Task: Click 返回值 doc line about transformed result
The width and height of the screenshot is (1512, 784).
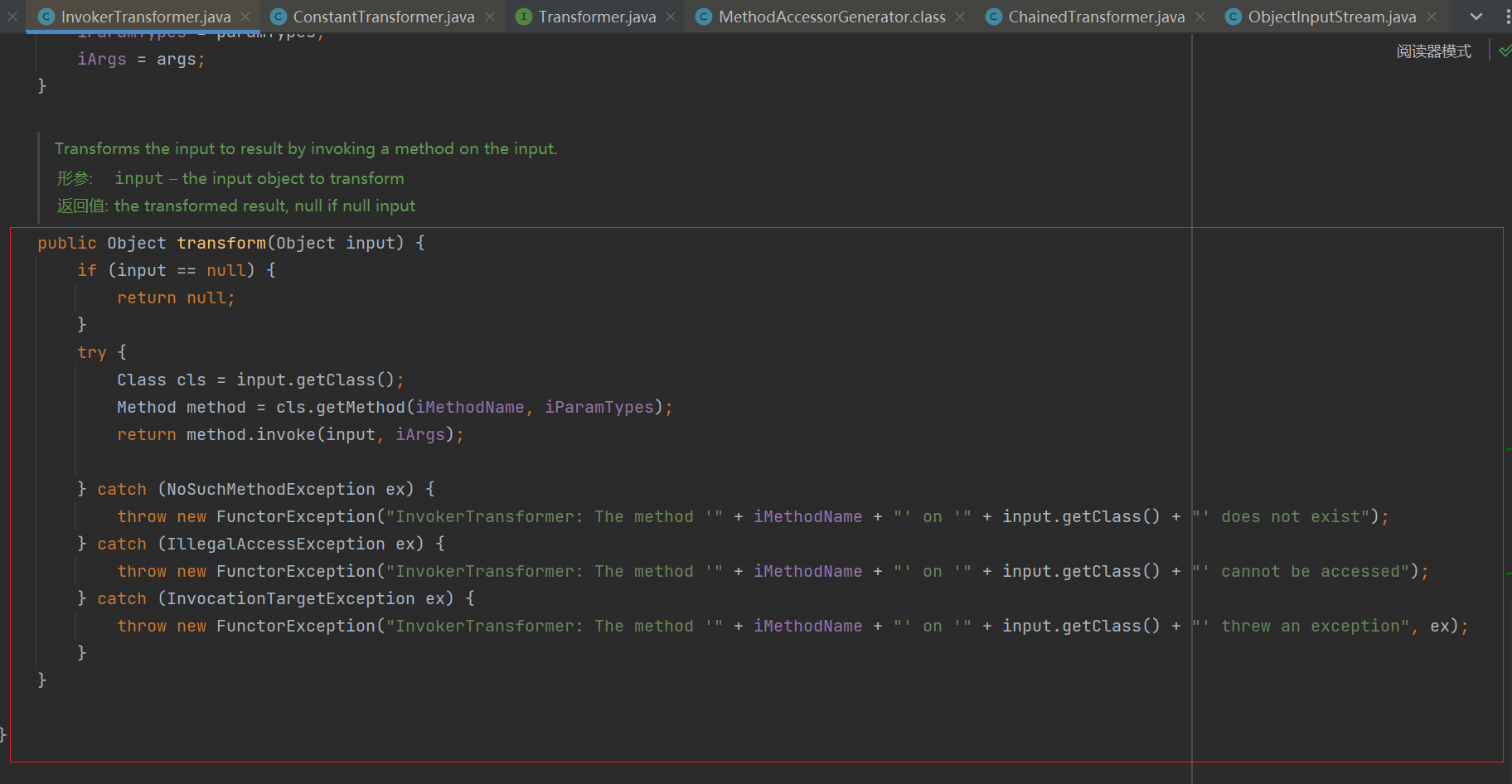Action: 236,206
